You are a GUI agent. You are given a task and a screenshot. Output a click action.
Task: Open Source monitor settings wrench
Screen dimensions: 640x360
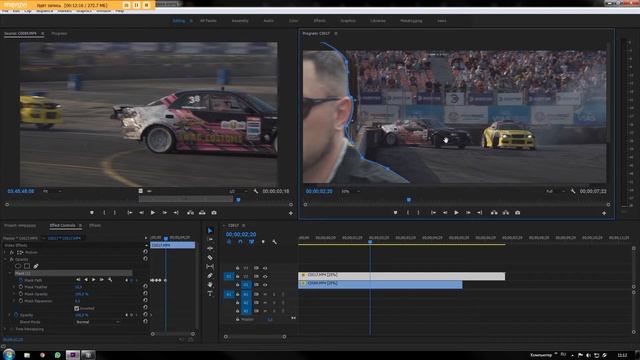[256, 191]
